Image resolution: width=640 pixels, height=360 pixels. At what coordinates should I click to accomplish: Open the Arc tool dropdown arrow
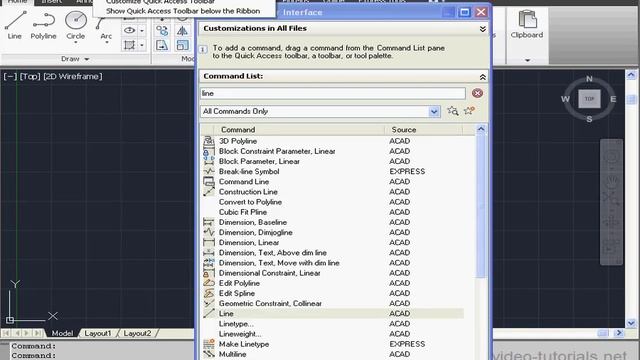click(106, 42)
